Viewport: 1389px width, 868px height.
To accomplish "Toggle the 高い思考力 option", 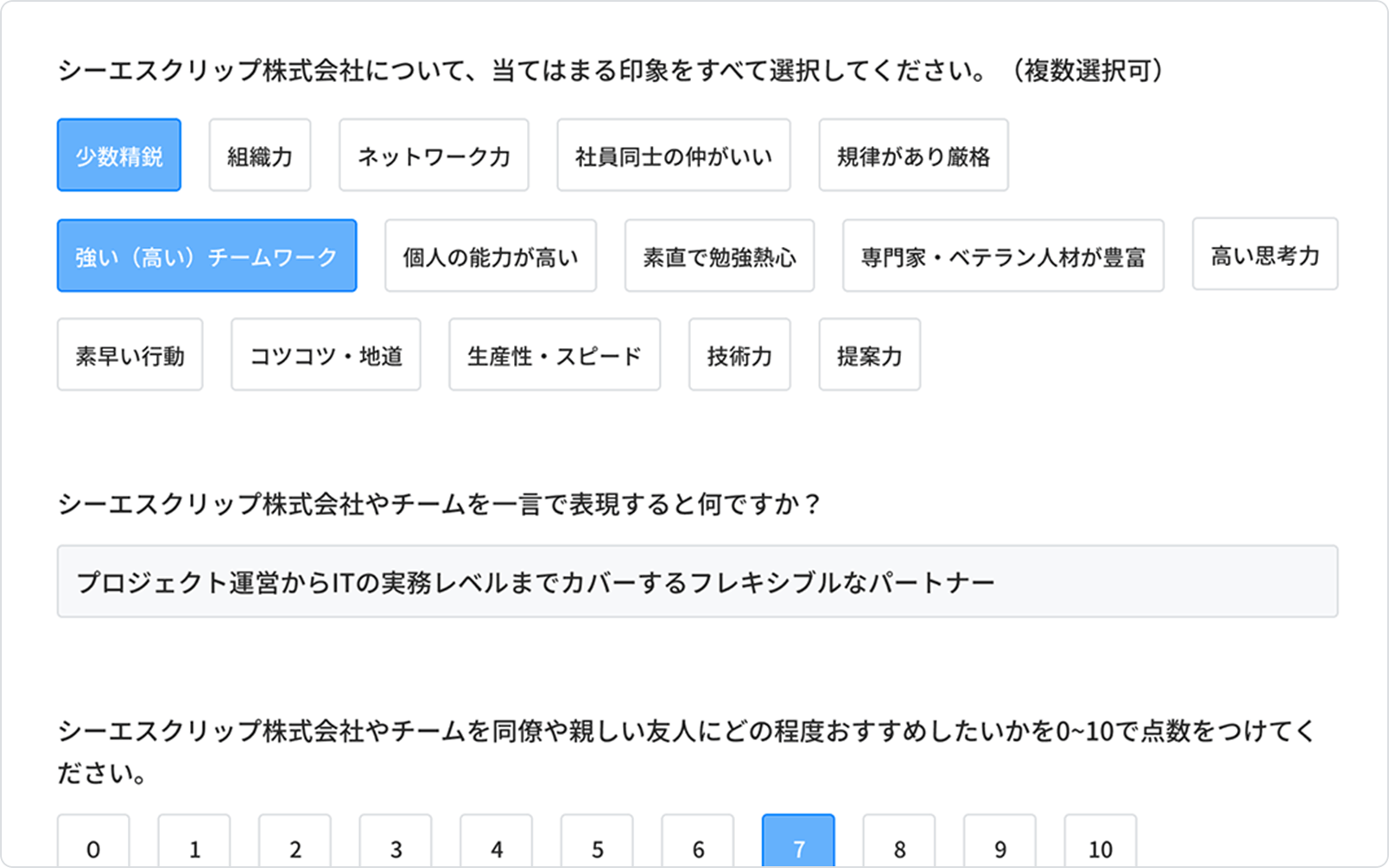I will tap(1265, 254).
